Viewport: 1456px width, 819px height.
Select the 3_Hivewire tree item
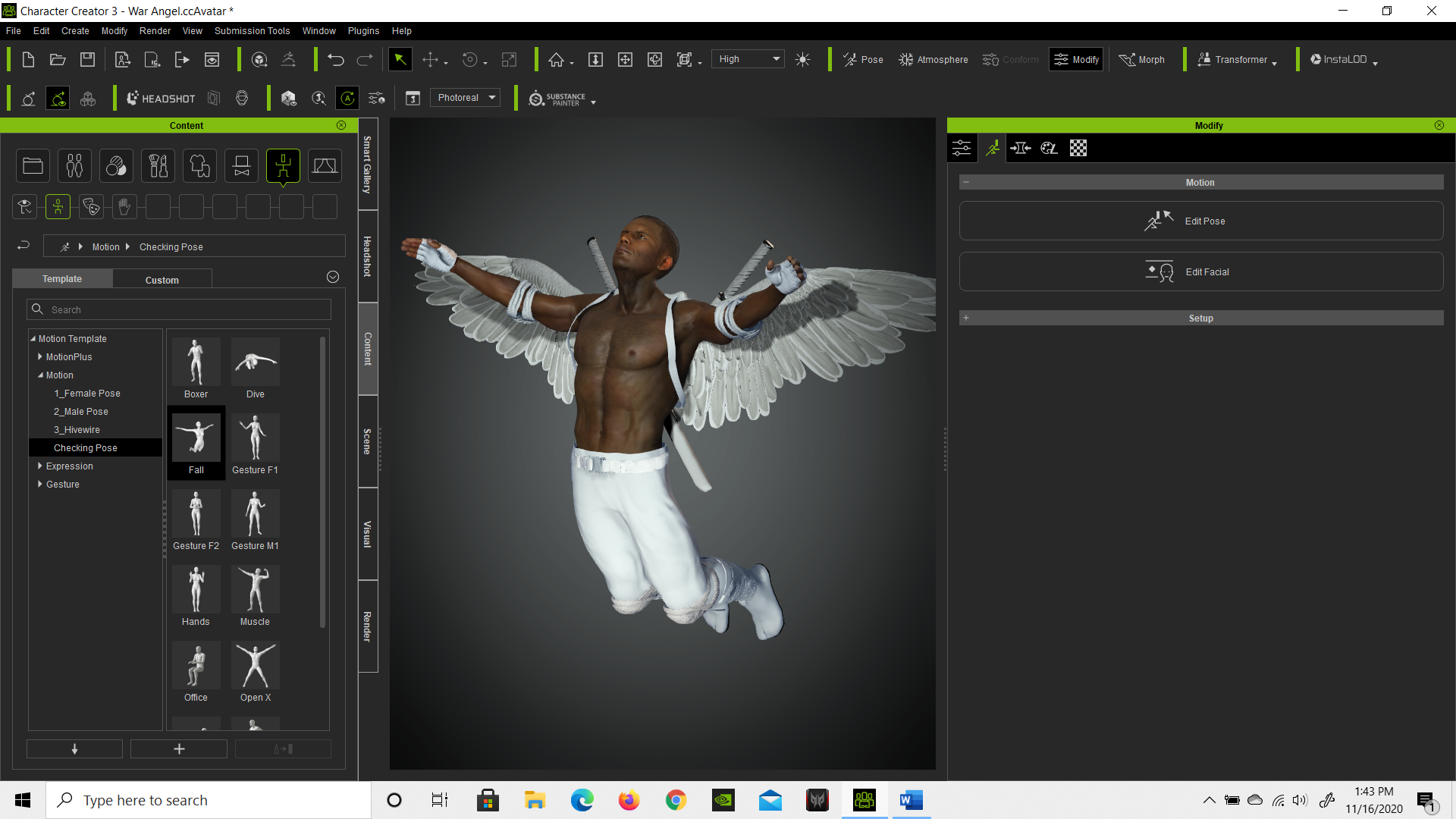[x=77, y=429]
